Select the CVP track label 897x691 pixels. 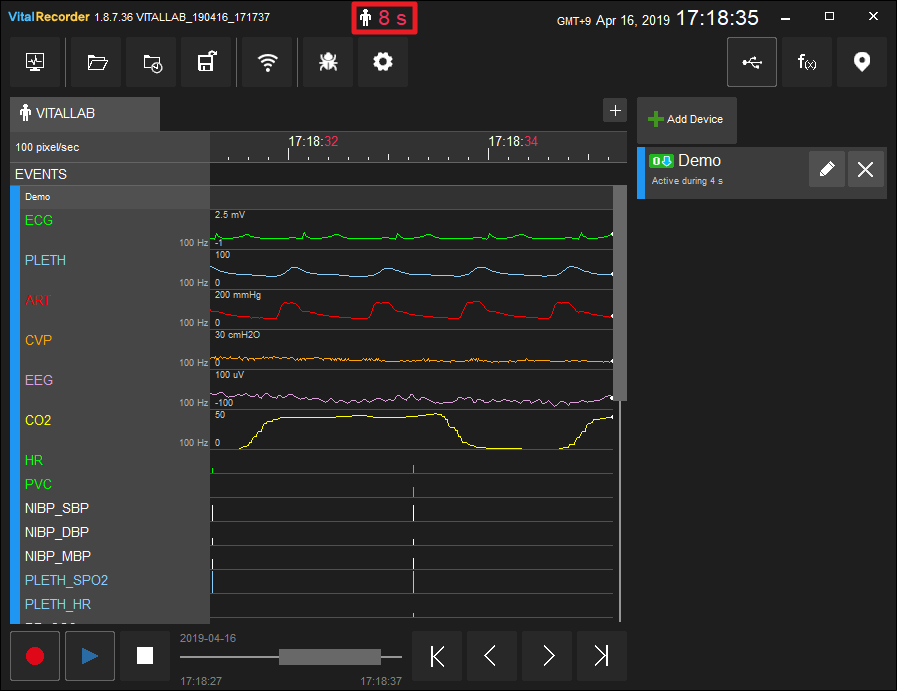38,340
